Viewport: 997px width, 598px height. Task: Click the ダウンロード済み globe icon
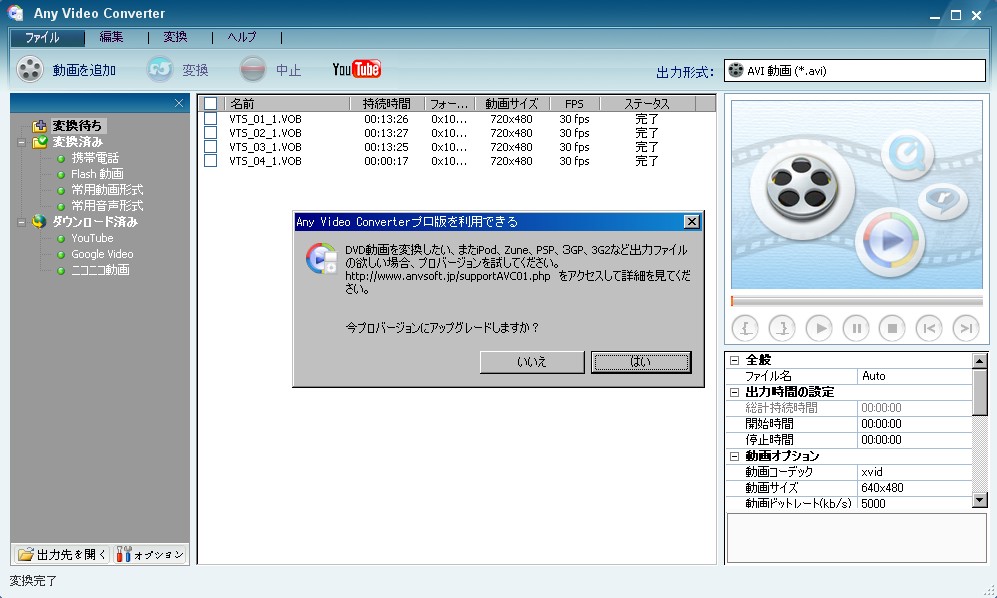click(39, 221)
